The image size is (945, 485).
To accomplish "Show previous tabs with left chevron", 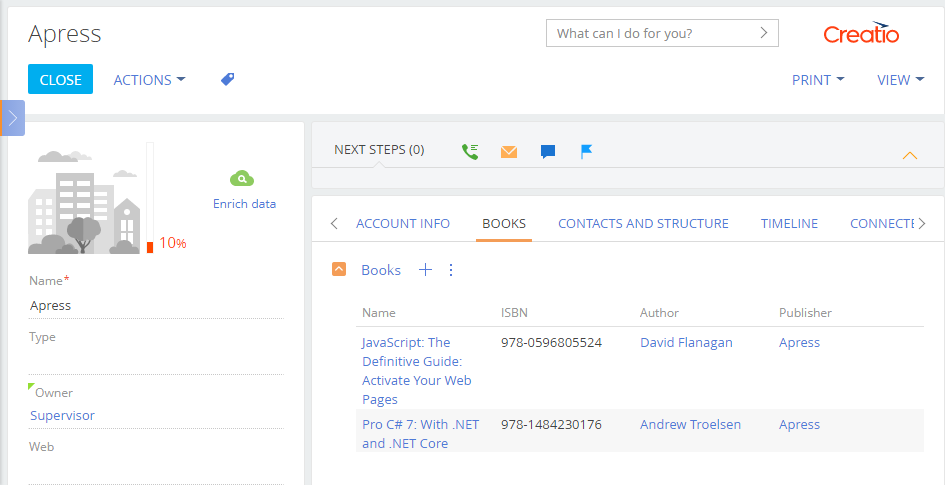I will tap(334, 224).
